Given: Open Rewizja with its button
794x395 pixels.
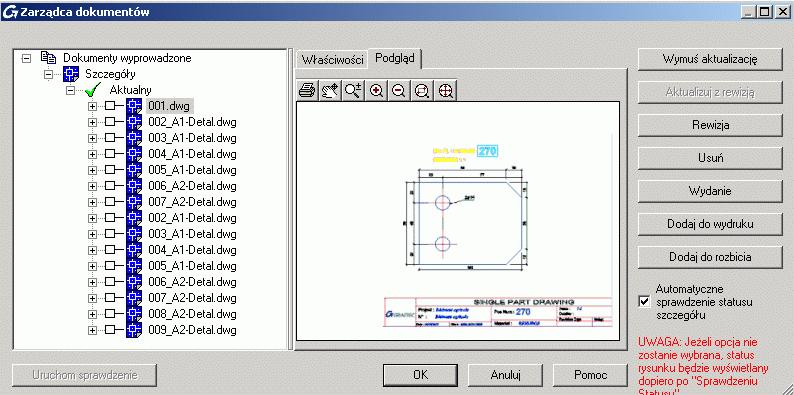Looking at the screenshot, I should pyautogui.click(x=710, y=125).
